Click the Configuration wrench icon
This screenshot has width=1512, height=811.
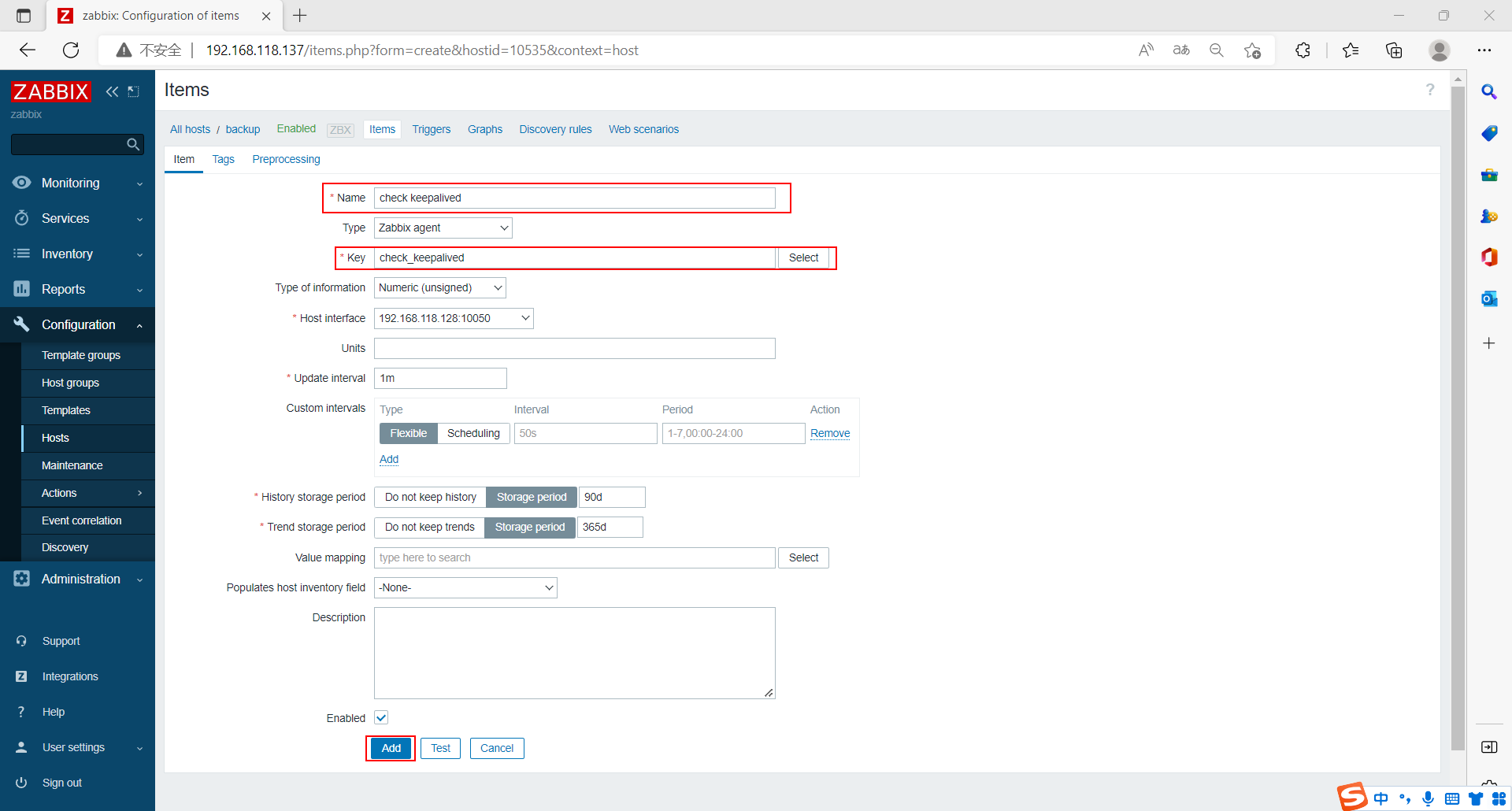tap(21, 324)
